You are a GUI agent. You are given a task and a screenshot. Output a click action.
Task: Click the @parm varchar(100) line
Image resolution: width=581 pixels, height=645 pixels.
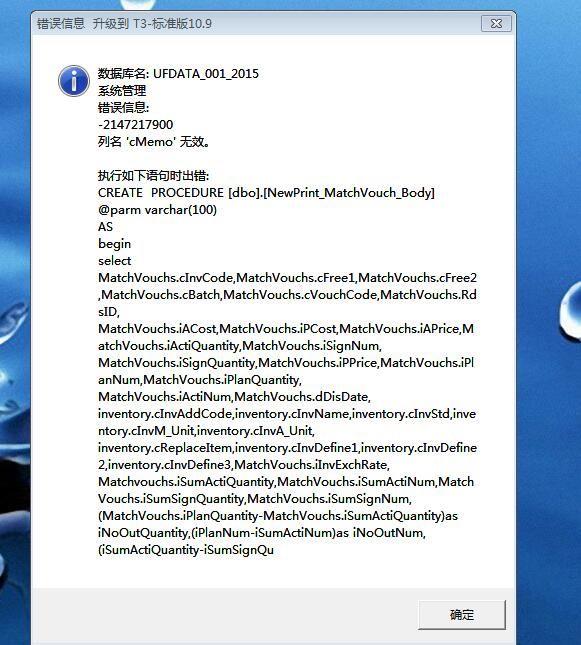click(157, 210)
